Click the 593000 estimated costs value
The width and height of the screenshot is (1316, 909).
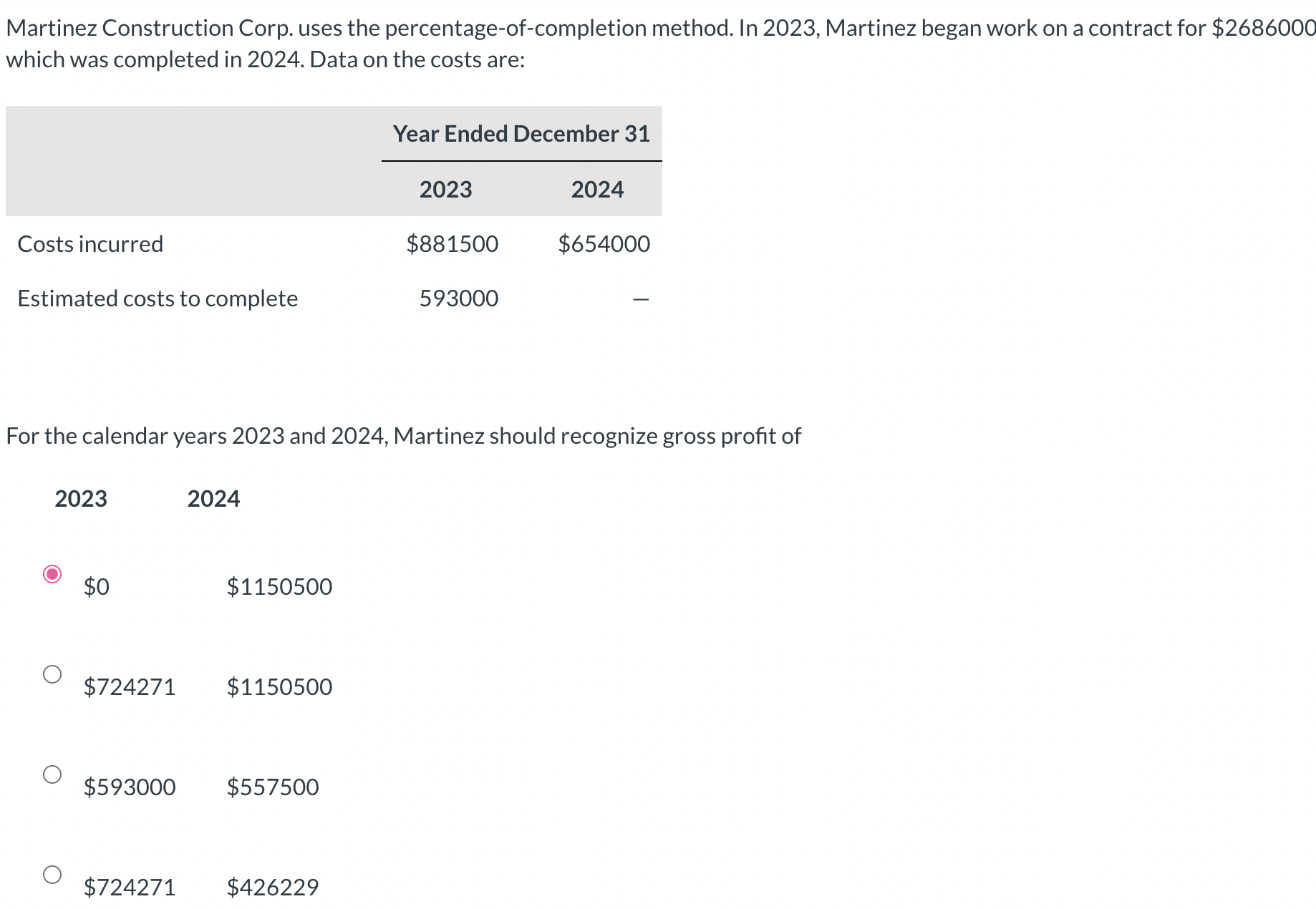458,298
